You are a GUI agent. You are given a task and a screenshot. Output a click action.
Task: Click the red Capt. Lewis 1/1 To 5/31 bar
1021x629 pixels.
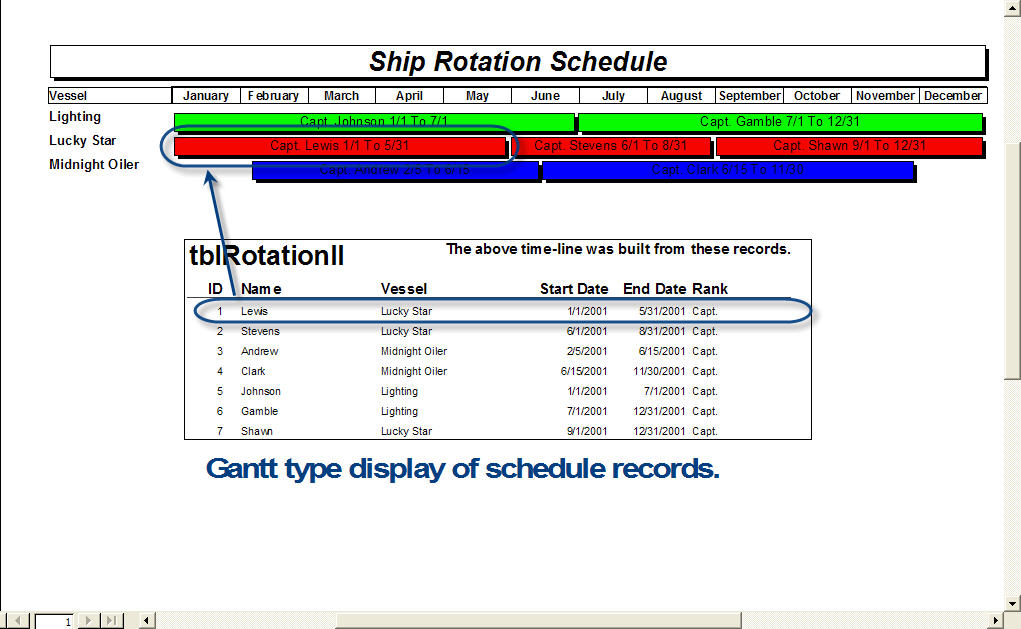click(x=339, y=146)
